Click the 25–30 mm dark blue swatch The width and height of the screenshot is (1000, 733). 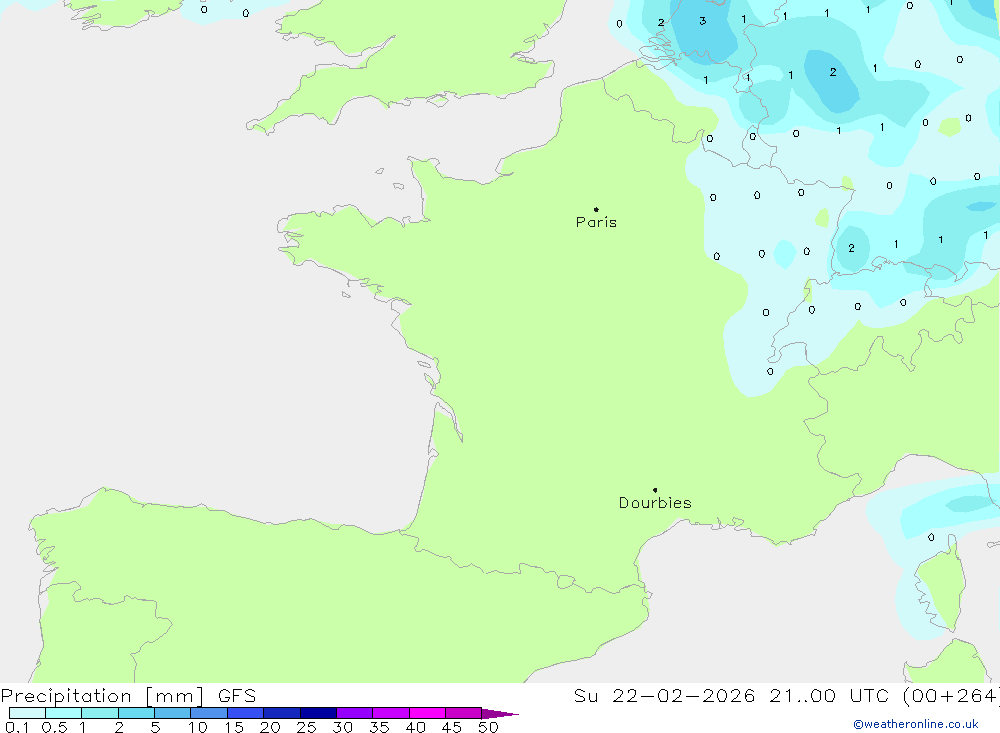tap(318, 713)
